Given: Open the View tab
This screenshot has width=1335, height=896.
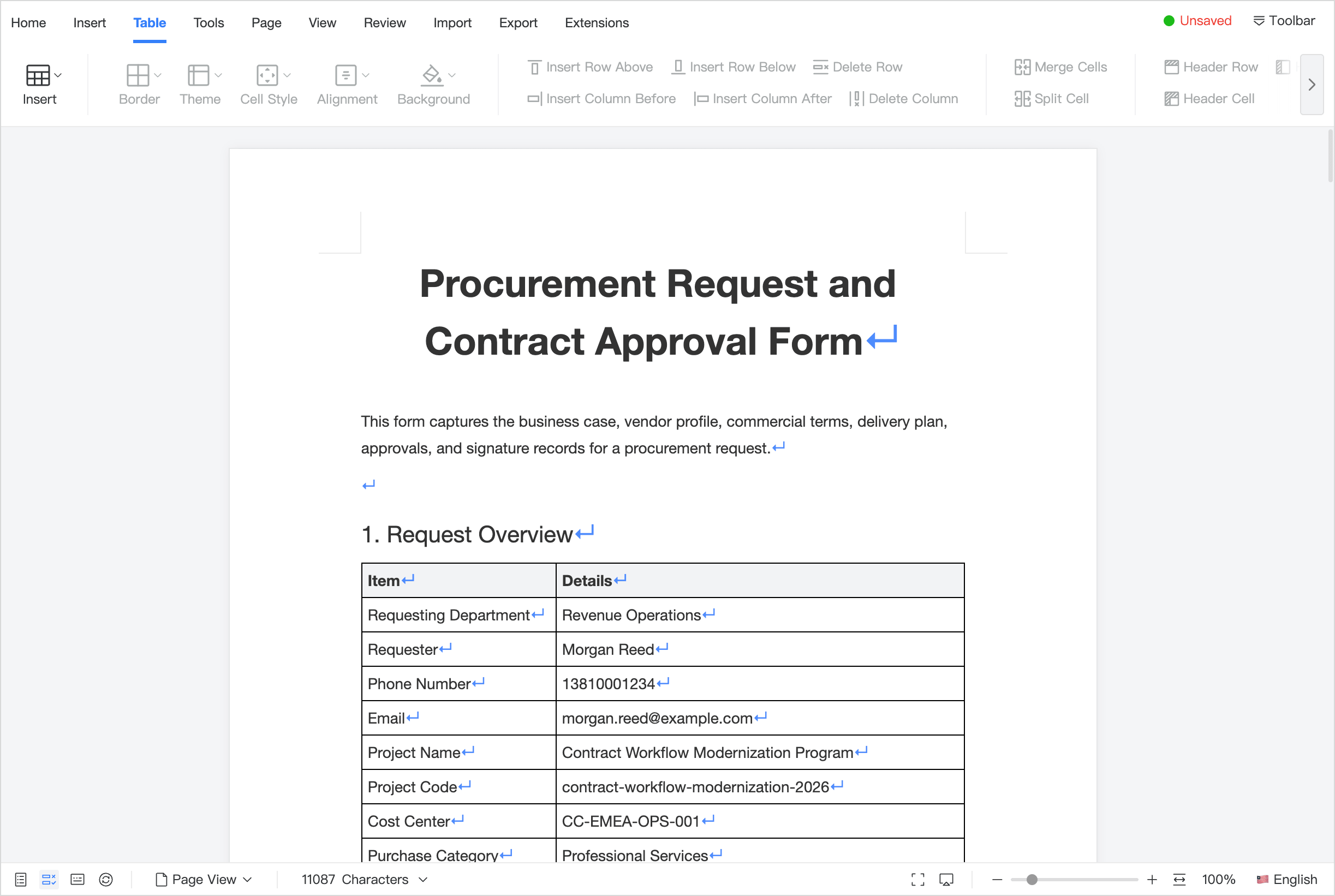Looking at the screenshot, I should coord(323,23).
